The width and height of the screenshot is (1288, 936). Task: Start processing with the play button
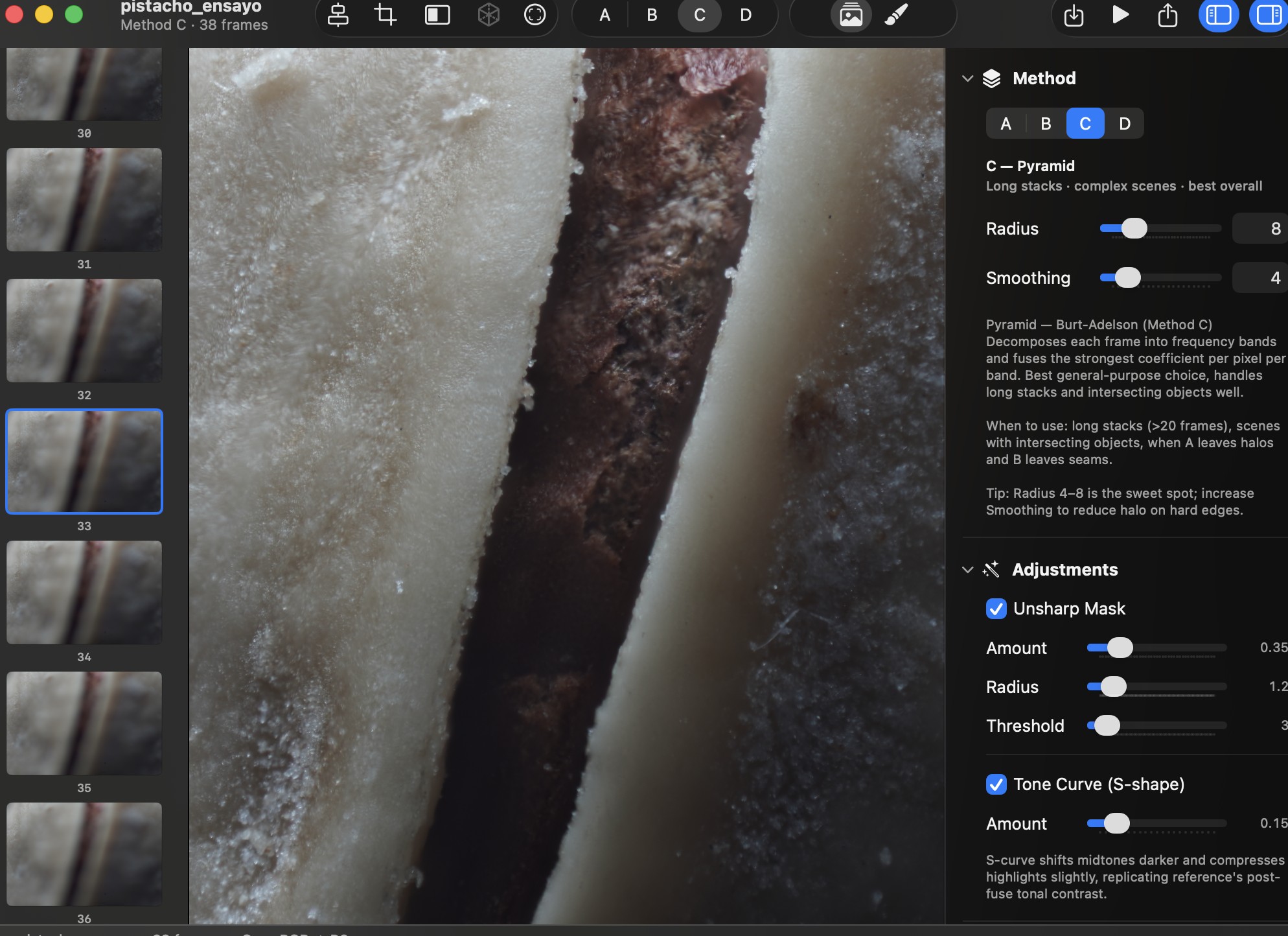1120,15
